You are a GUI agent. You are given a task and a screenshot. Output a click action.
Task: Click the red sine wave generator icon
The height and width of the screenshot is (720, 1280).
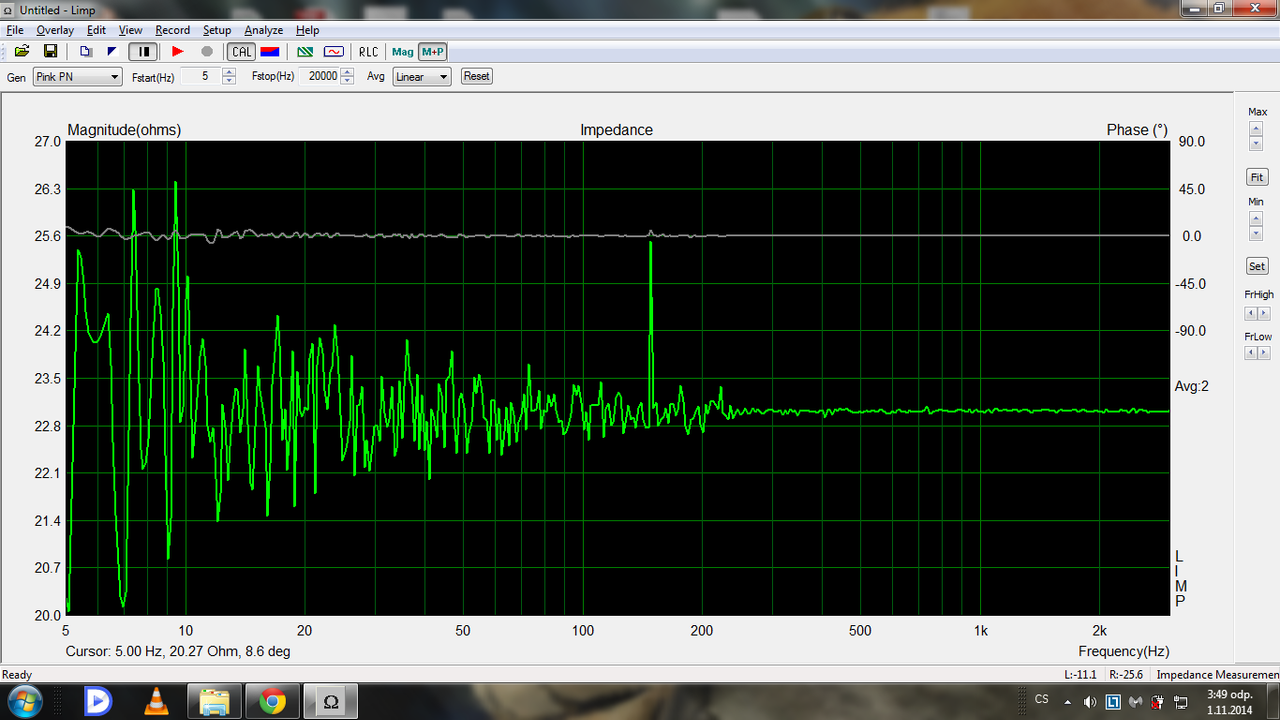(334, 51)
